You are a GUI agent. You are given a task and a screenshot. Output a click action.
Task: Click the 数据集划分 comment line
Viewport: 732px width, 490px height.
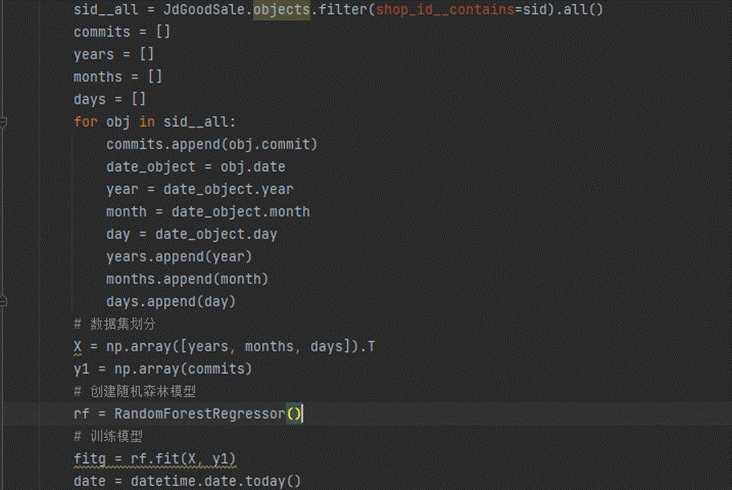(114, 324)
